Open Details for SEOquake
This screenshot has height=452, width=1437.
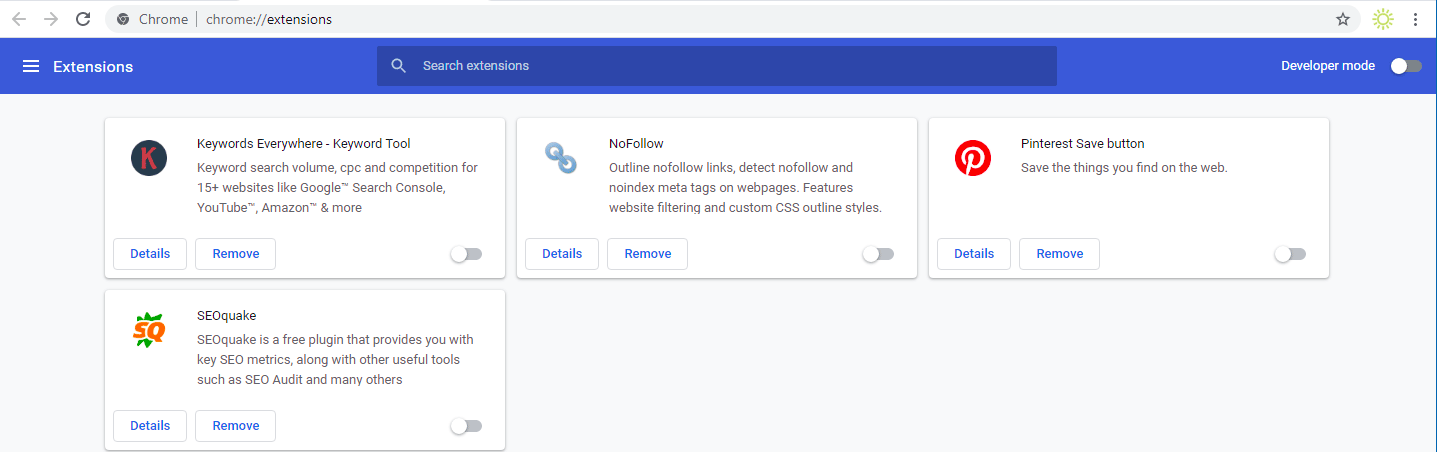coord(150,426)
